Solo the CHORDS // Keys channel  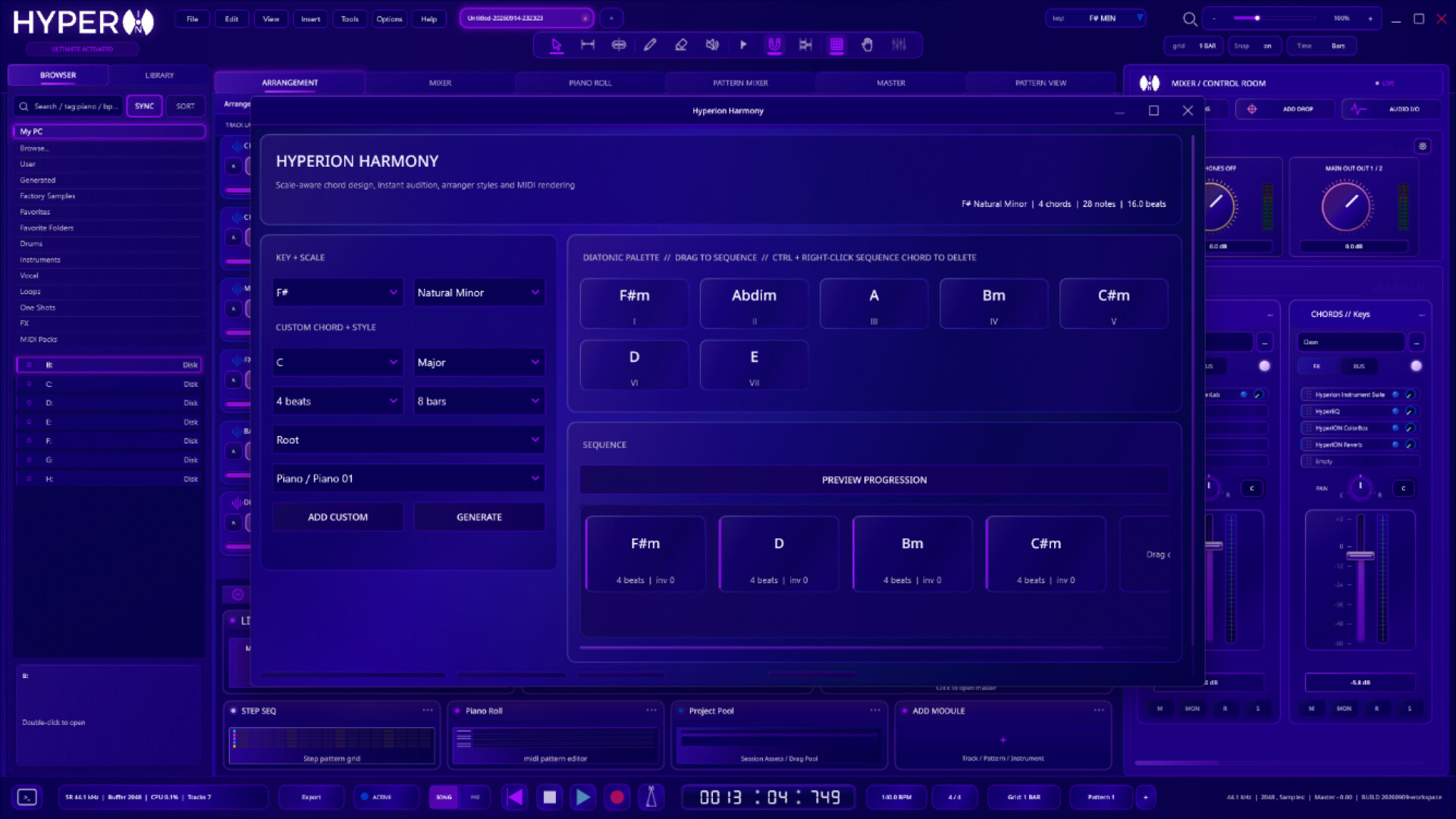coord(1410,708)
